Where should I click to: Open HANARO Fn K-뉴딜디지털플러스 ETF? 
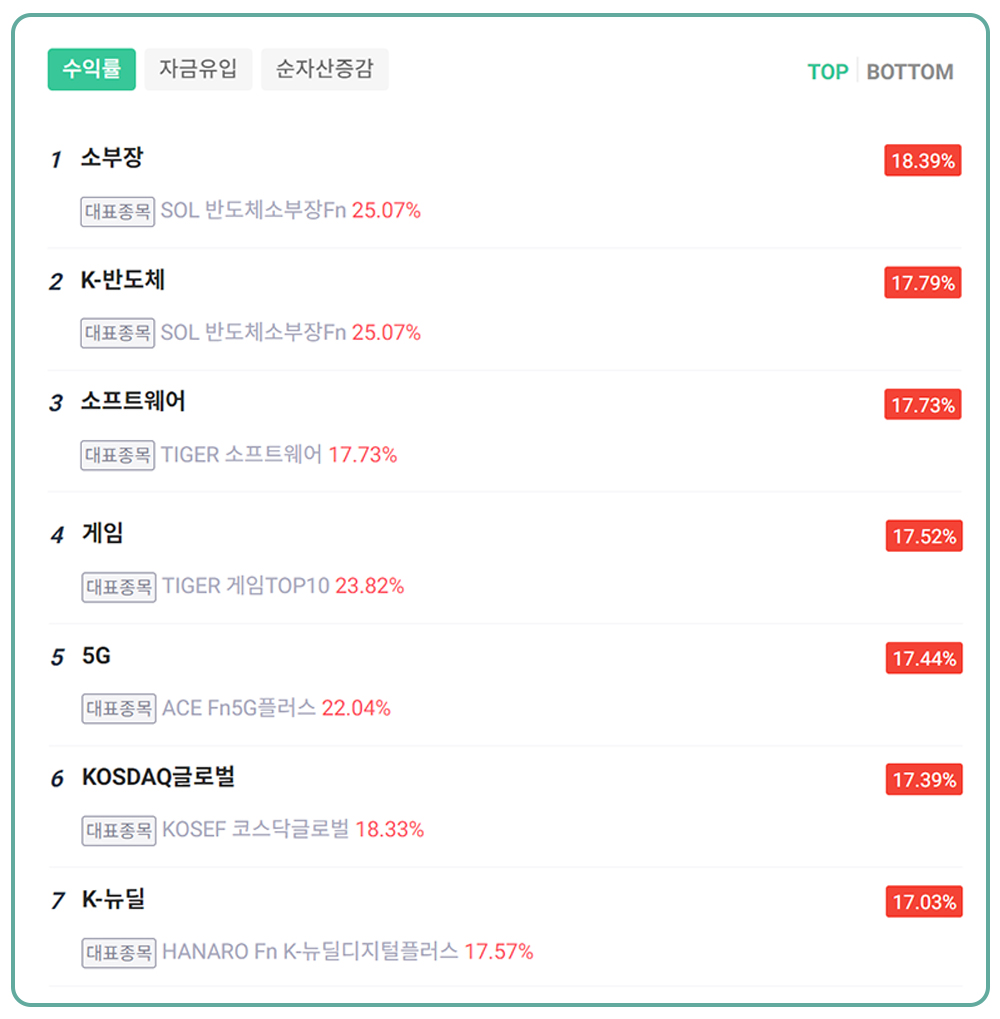pyautogui.click(x=310, y=951)
